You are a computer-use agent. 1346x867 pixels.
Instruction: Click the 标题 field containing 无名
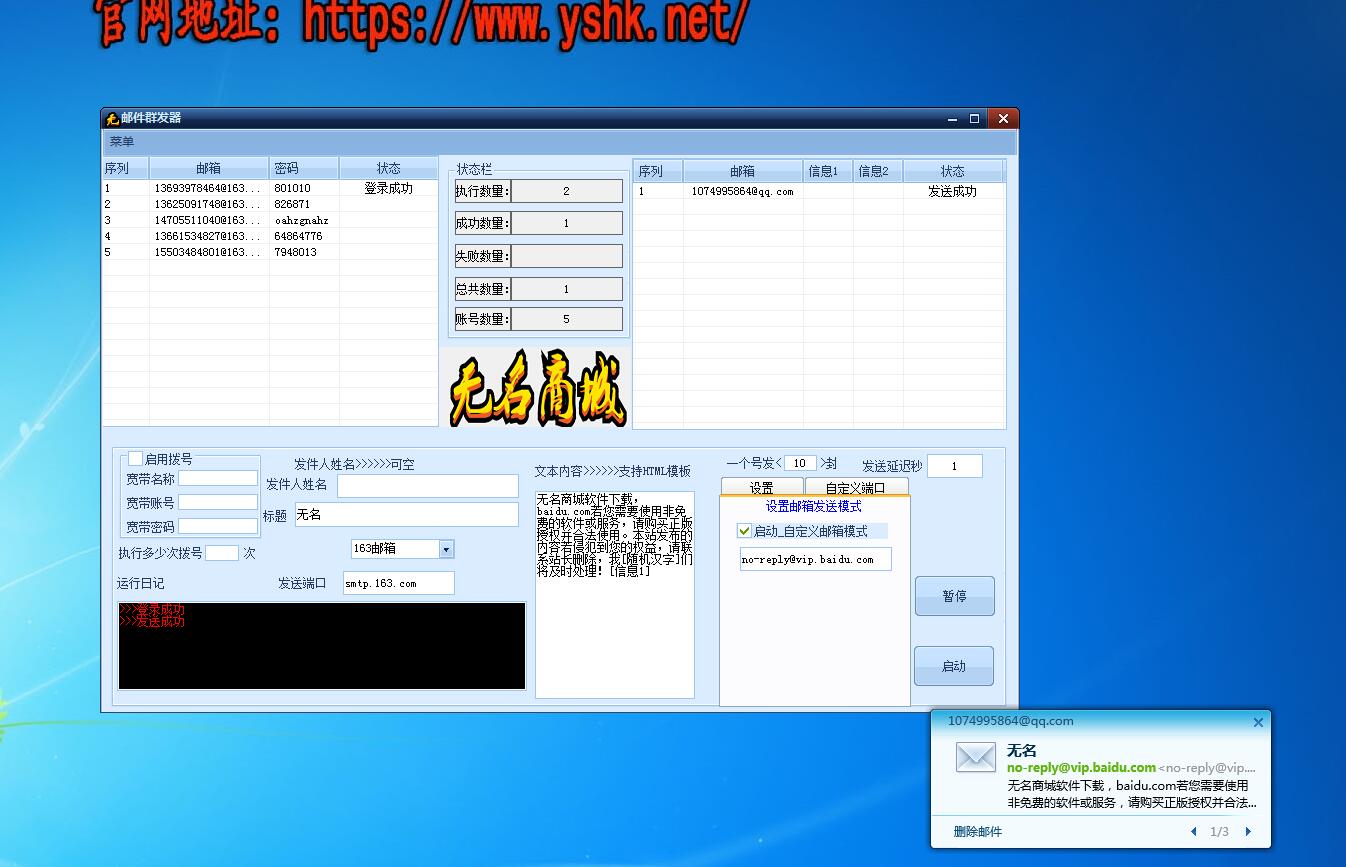point(406,514)
